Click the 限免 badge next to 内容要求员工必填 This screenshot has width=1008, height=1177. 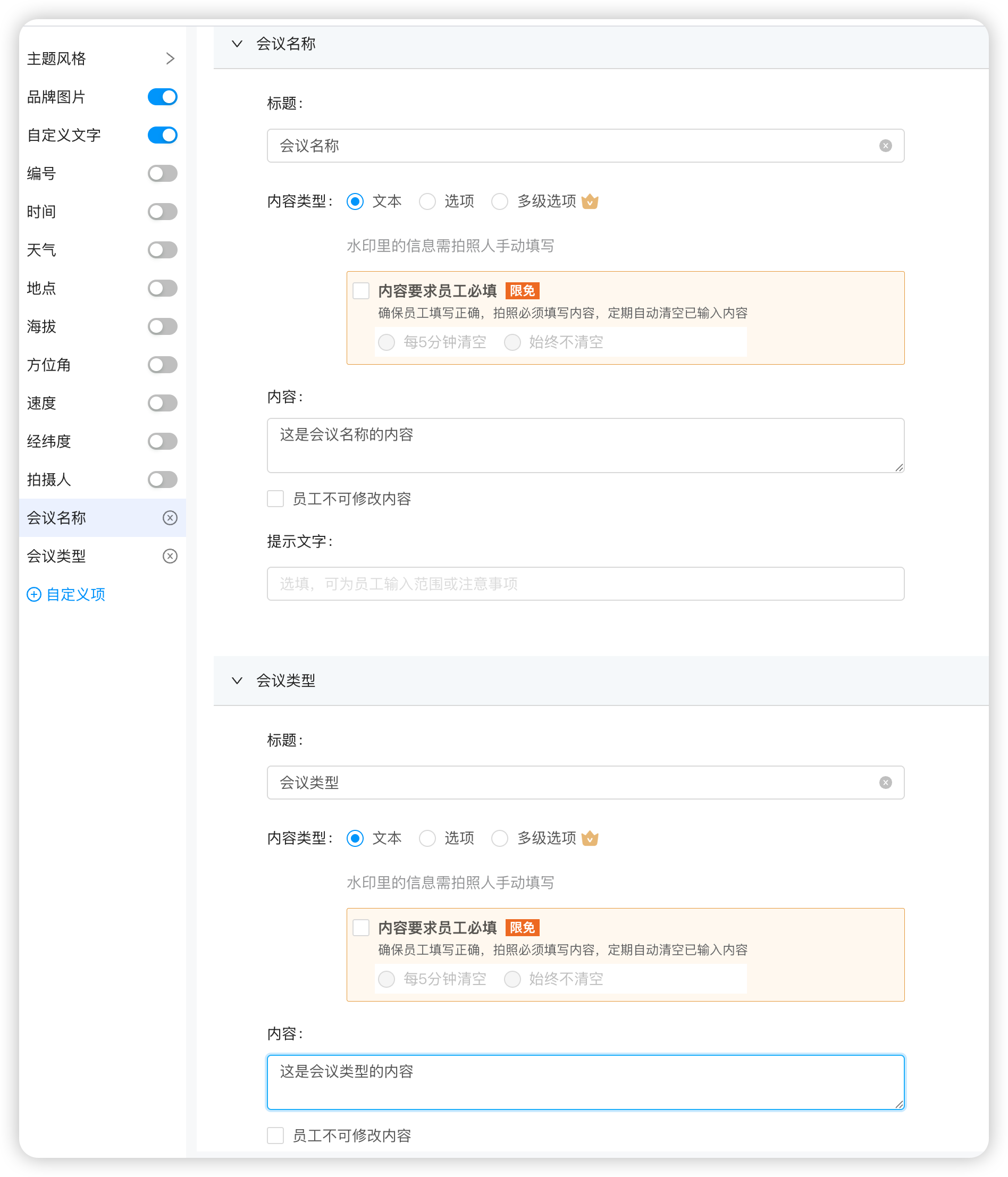522,290
